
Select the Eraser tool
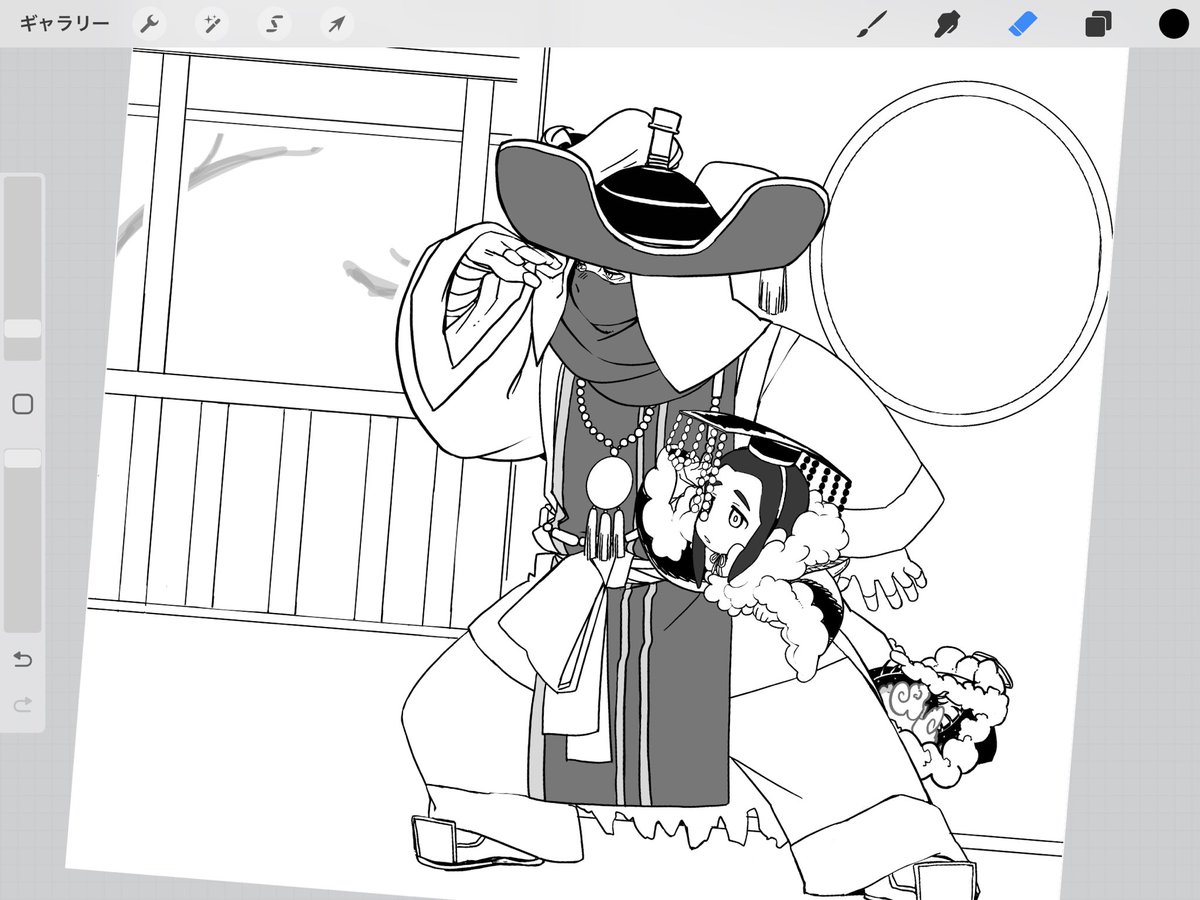coord(1024,24)
